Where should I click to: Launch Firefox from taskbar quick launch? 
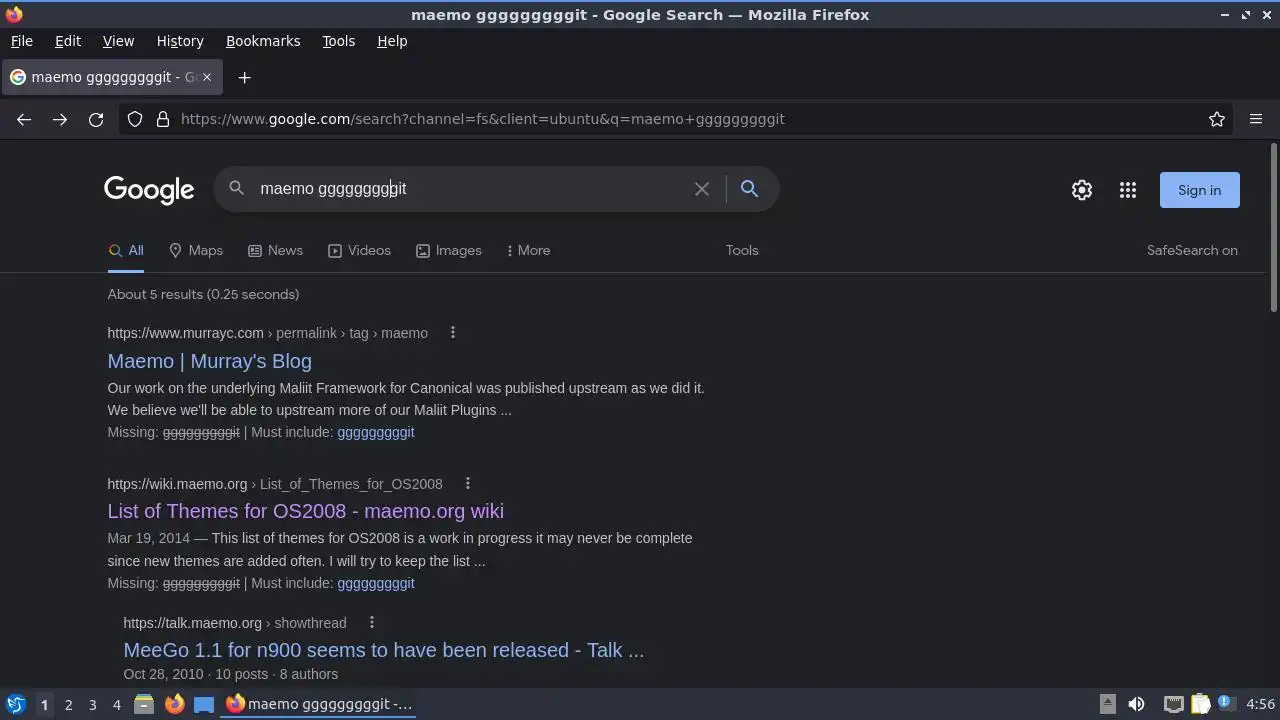[174, 704]
